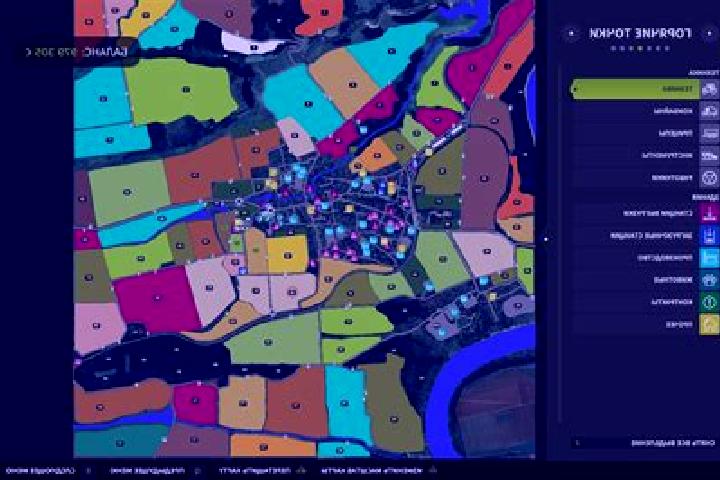This screenshot has height=480, width=720.
Task: Click the large magenta field on the map
Action: point(156,299)
